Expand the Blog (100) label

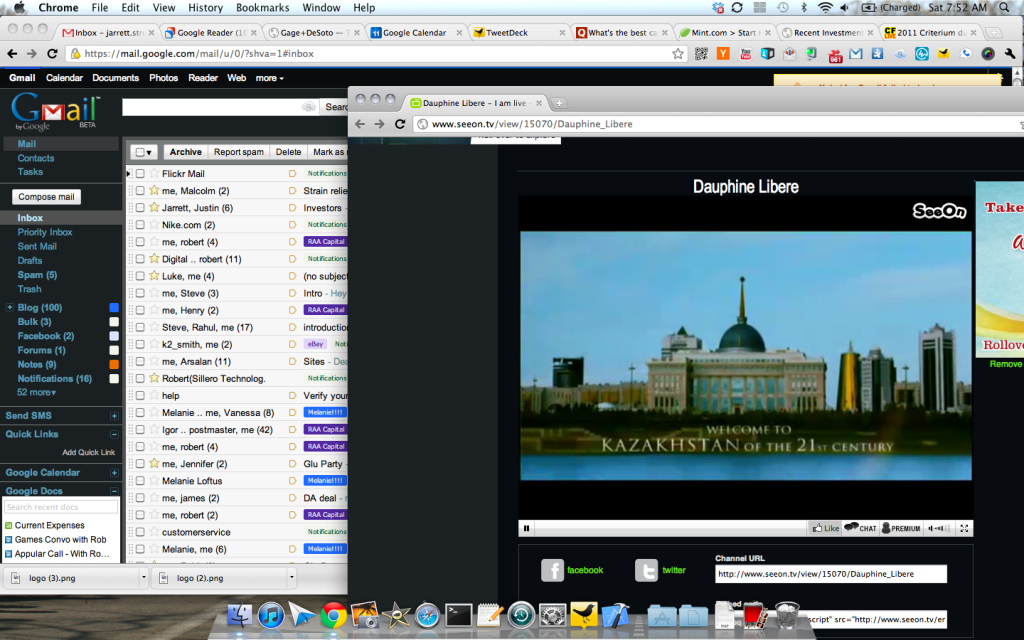(9, 307)
